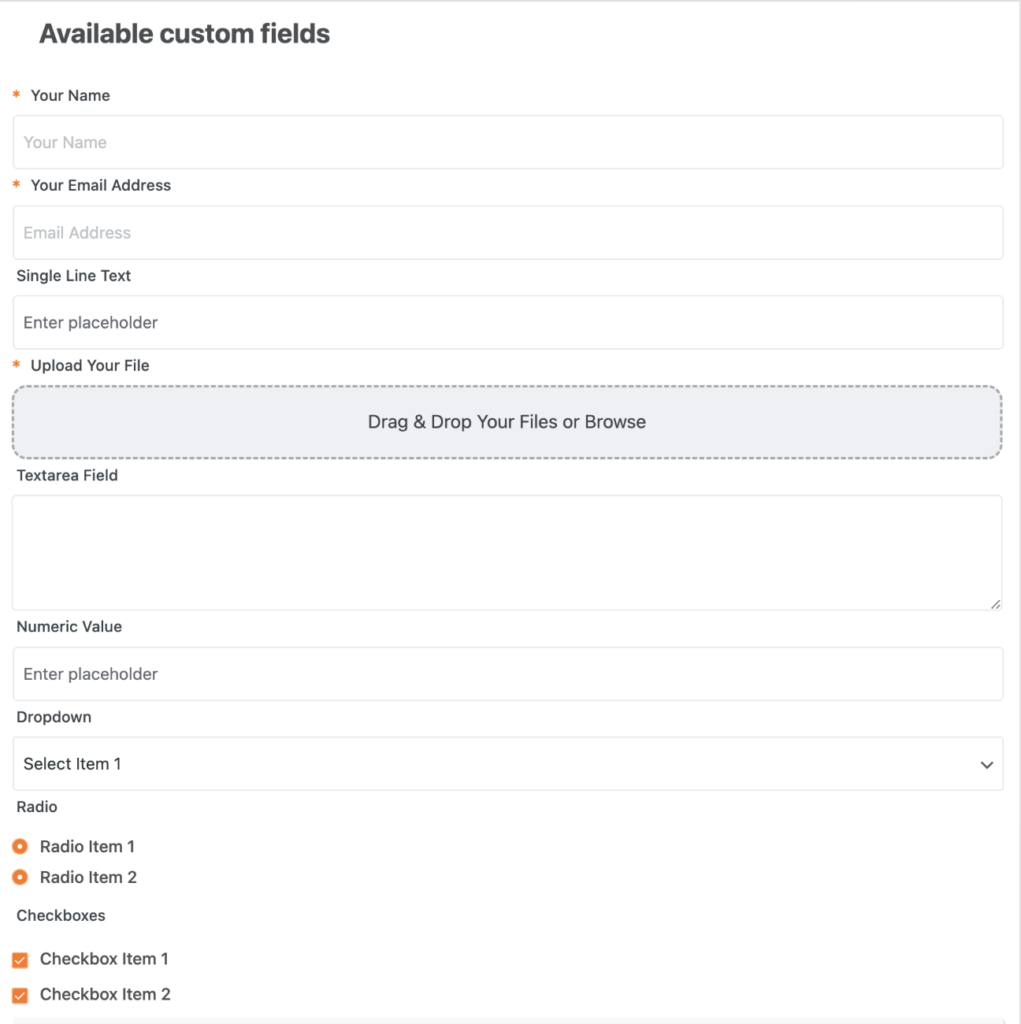
Task: Click the Dropdown field label
Action: (x=54, y=718)
